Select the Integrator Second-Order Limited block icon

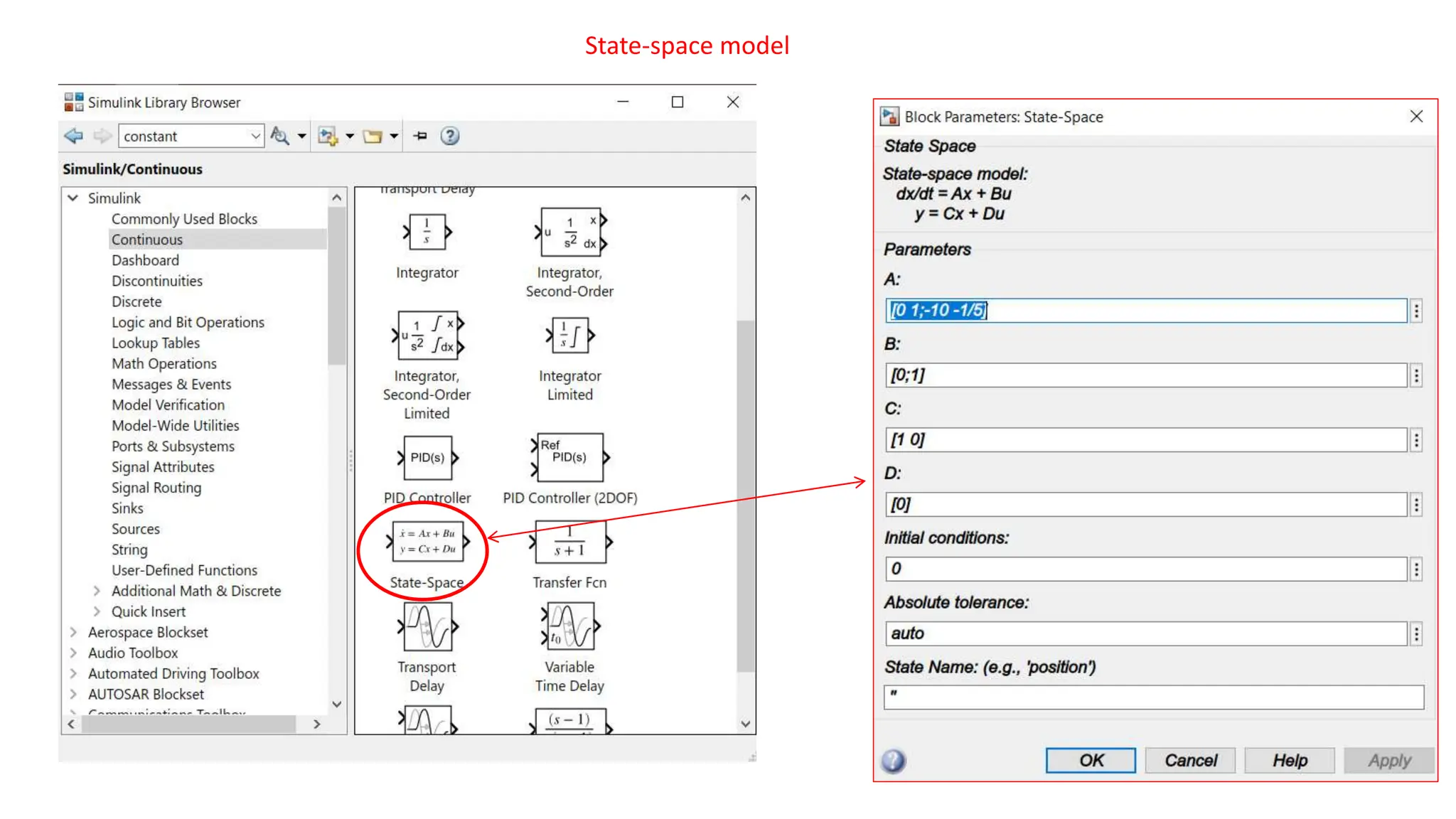428,335
